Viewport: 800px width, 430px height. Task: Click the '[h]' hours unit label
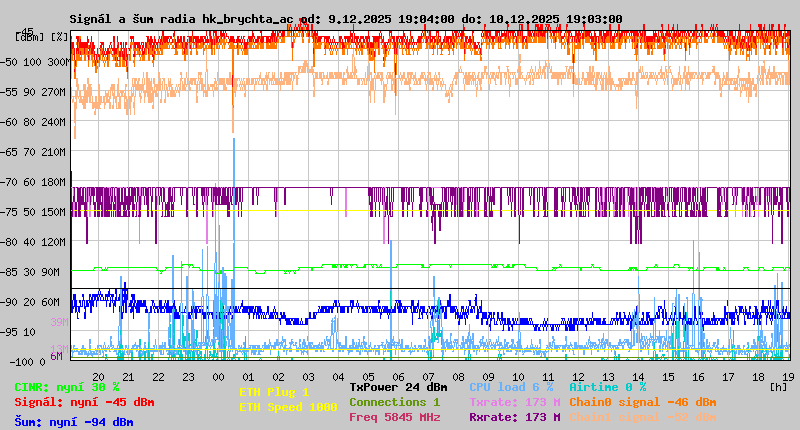coord(778,386)
